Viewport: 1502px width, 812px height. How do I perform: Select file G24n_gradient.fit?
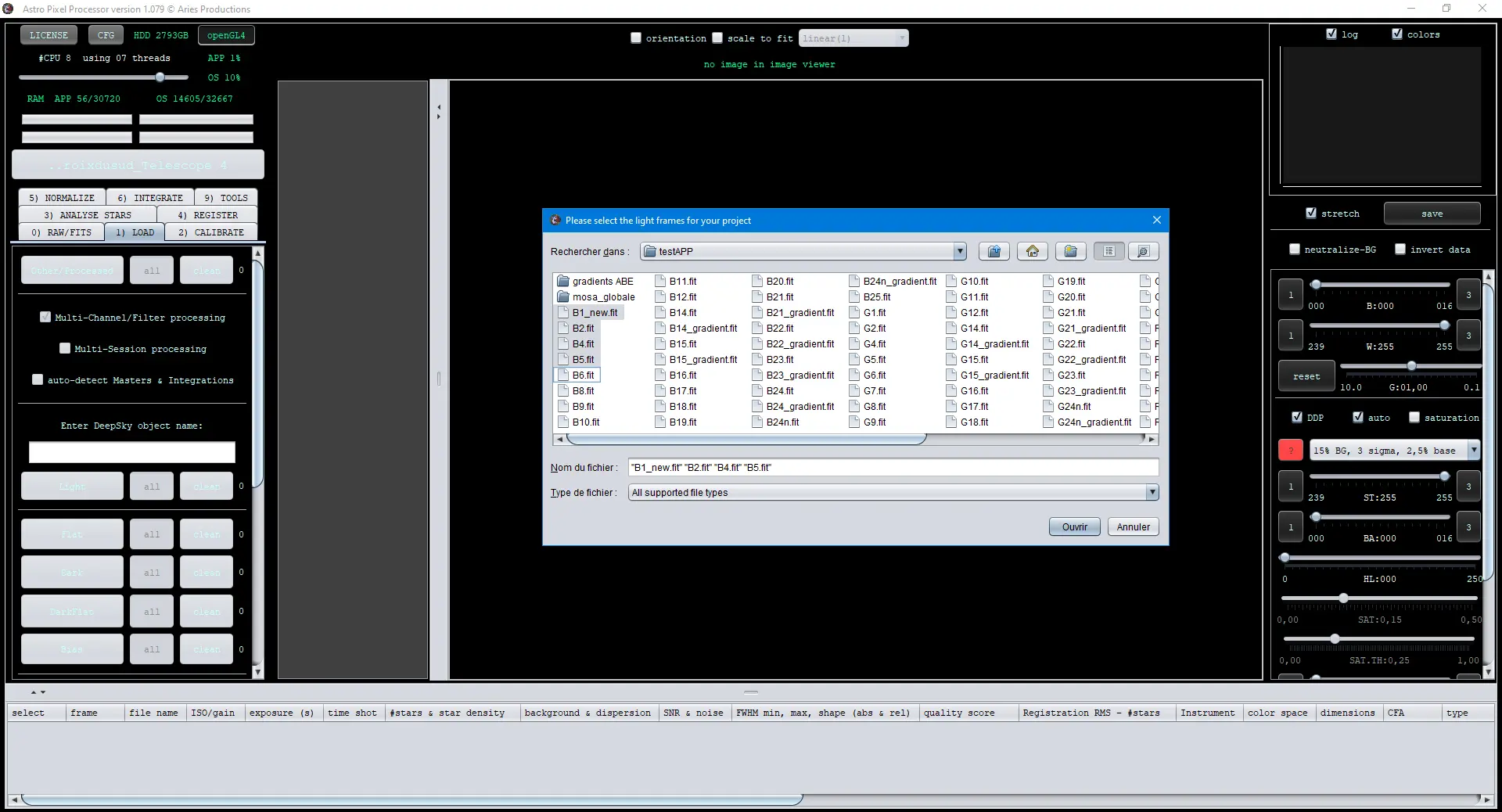(x=1087, y=422)
